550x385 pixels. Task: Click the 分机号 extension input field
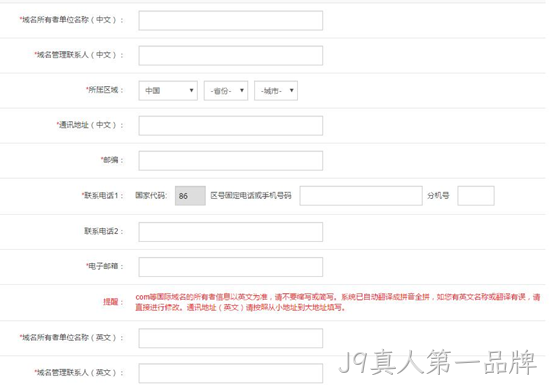tap(476, 196)
